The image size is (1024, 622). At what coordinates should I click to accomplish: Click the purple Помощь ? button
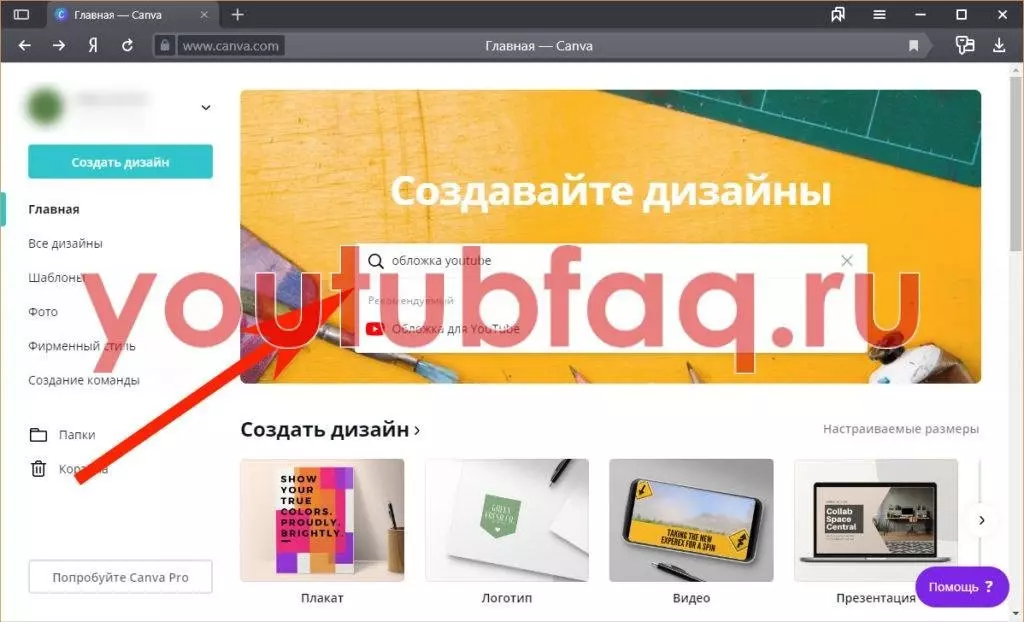[962, 587]
